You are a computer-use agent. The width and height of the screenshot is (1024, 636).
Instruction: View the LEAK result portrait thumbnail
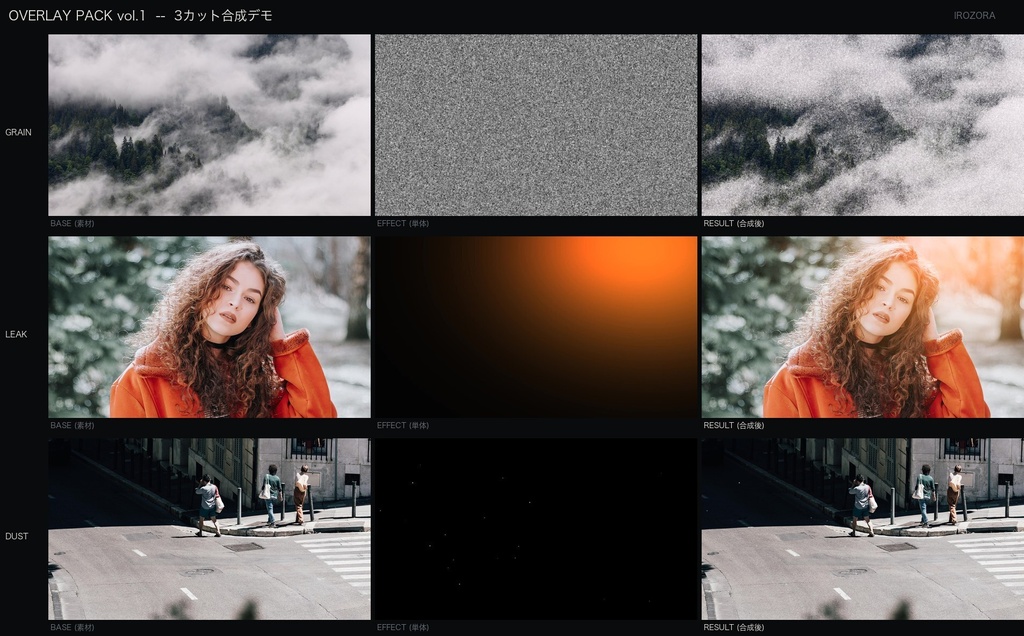[863, 326]
